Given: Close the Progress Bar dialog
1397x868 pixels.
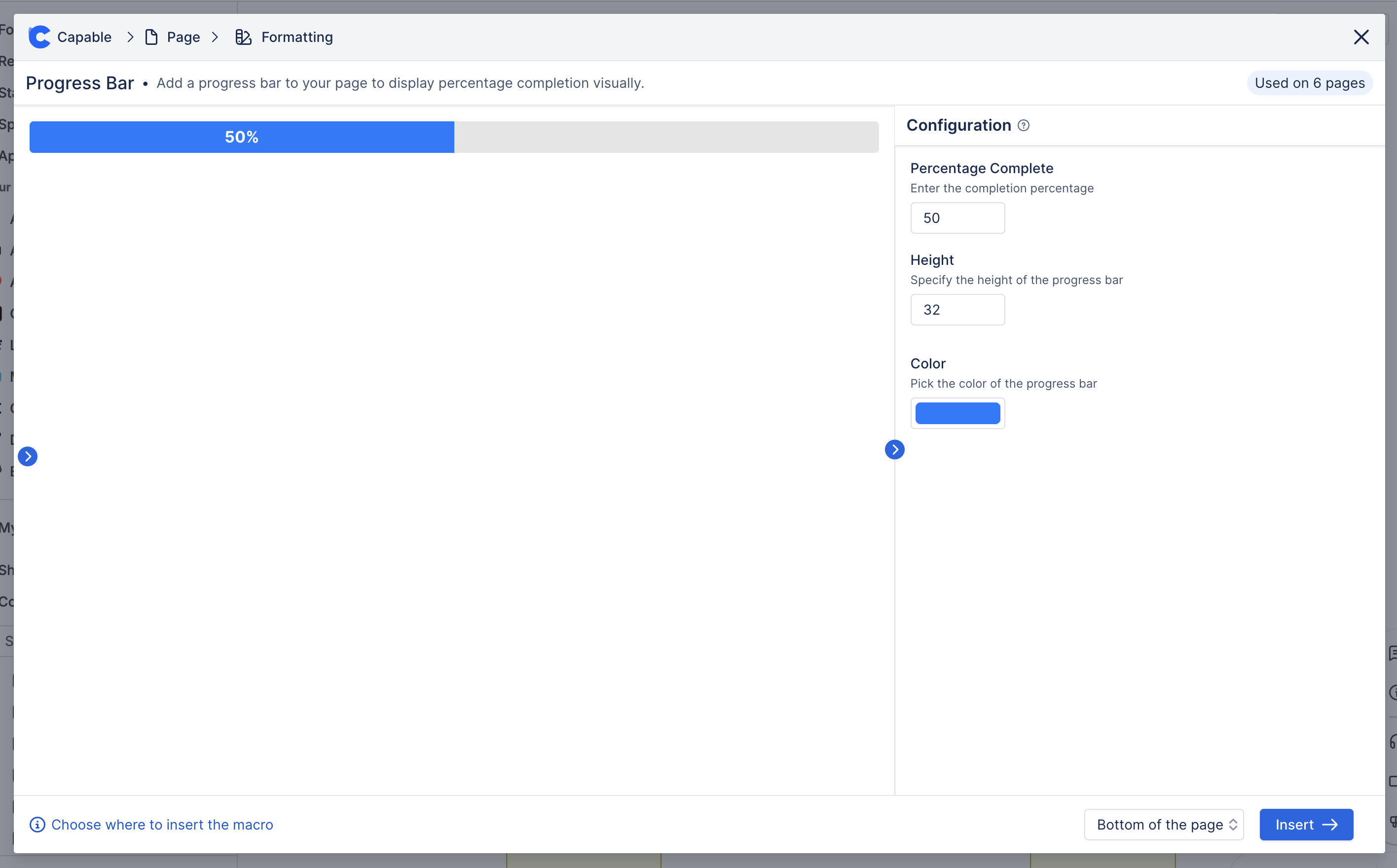Looking at the screenshot, I should pyautogui.click(x=1361, y=37).
